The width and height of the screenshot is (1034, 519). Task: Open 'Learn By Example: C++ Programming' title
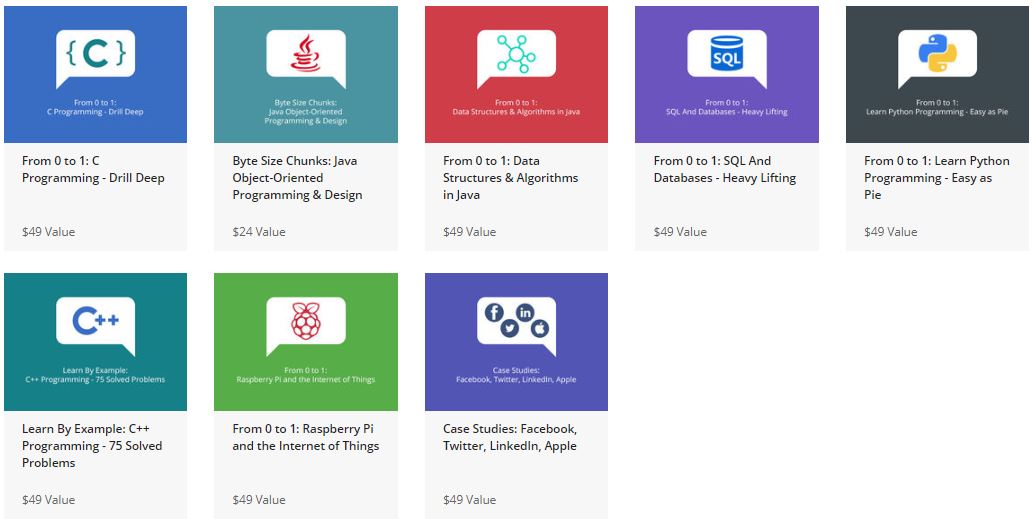92,446
